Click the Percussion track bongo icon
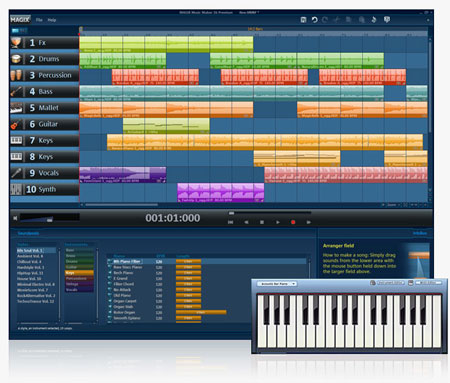This screenshot has height=383, width=450. 16,75
